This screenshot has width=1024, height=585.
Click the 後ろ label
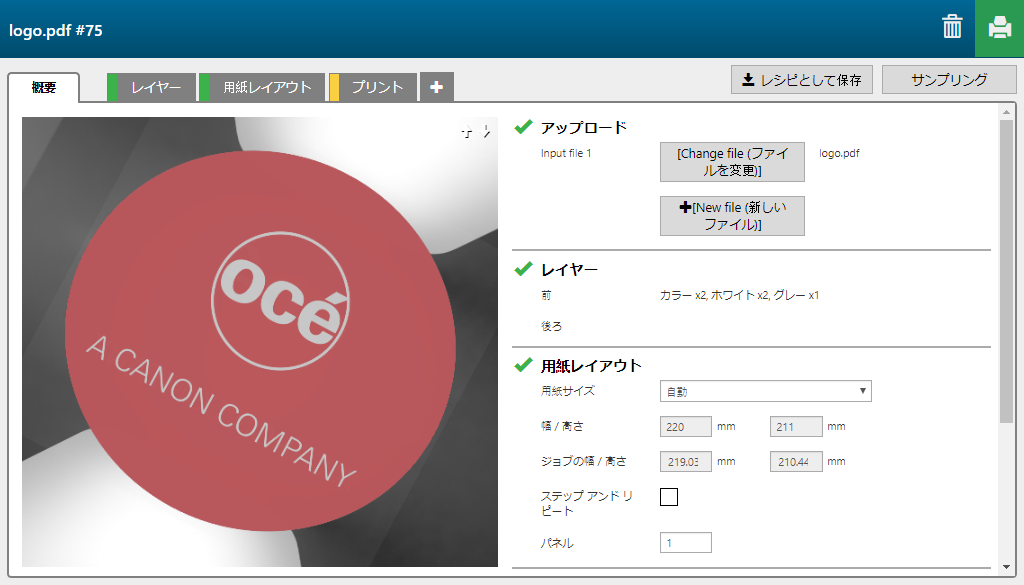[551, 326]
